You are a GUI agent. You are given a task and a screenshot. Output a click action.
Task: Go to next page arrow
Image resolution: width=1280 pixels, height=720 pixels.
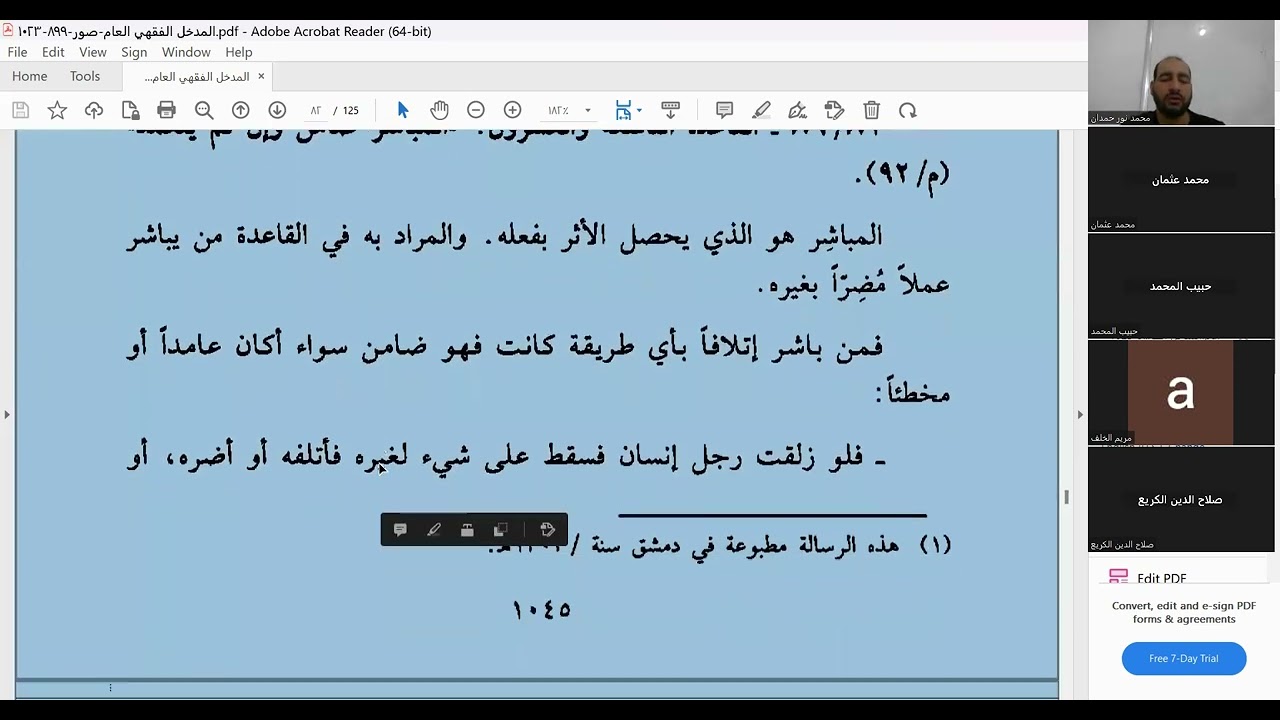pyautogui.click(x=277, y=110)
